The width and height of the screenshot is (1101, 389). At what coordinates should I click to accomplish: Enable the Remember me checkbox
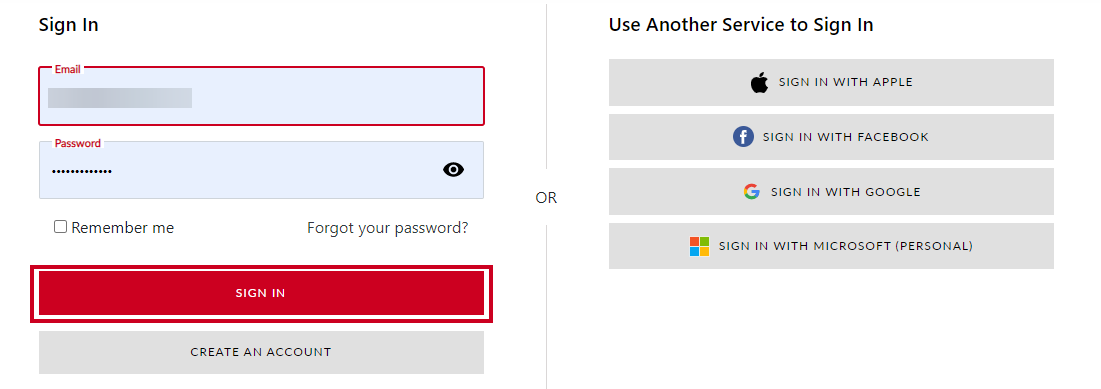pyautogui.click(x=60, y=227)
